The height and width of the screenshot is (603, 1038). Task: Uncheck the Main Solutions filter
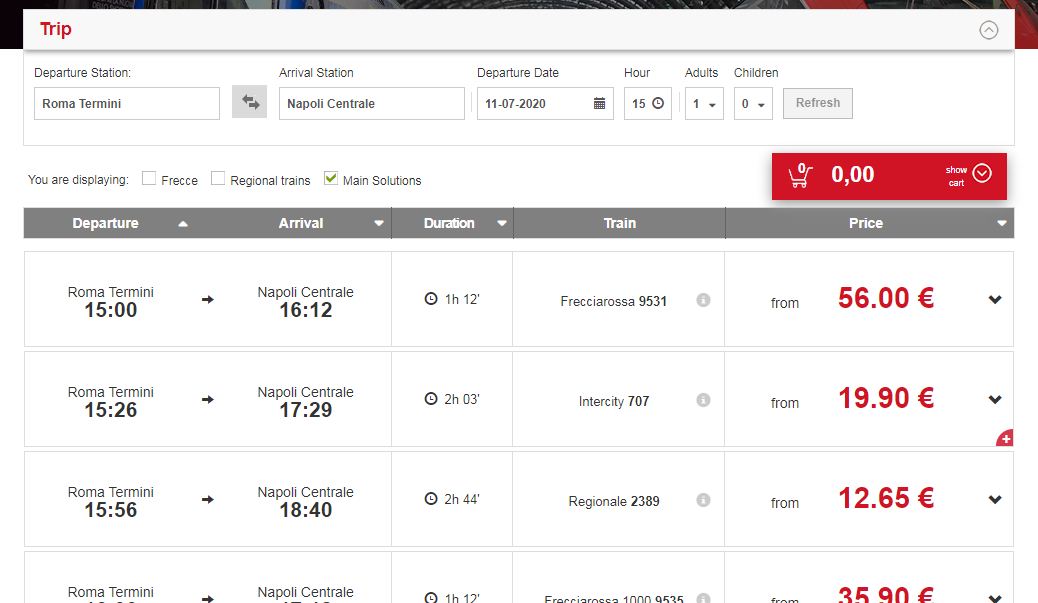(331, 179)
